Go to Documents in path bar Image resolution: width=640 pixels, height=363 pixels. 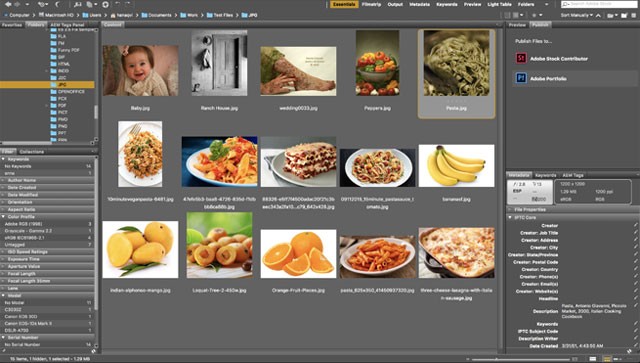pos(156,15)
